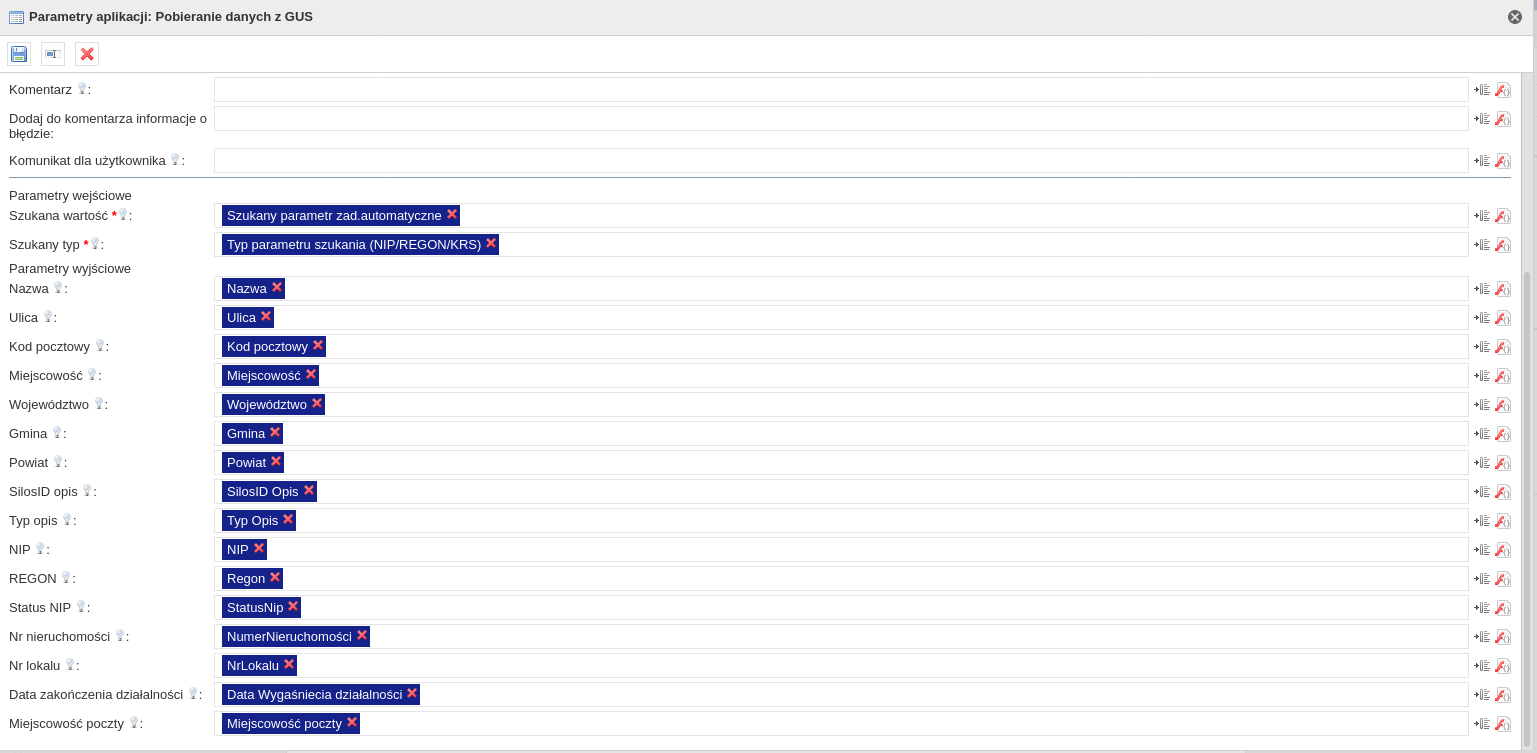
Task: Open function editor icon for REGON row
Action: [1502, 579]
